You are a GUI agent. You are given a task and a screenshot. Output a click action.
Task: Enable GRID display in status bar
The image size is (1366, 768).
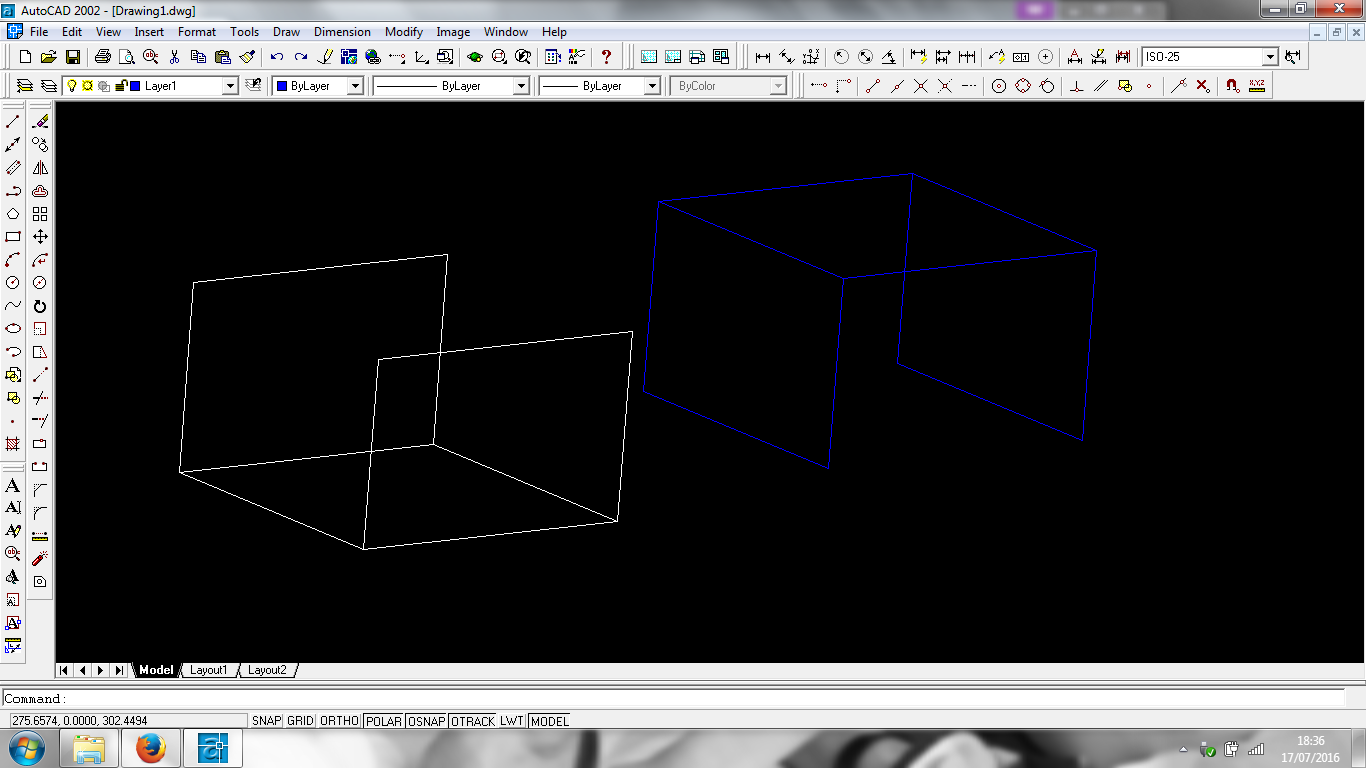pyautogui.click(x=300, y=721)
